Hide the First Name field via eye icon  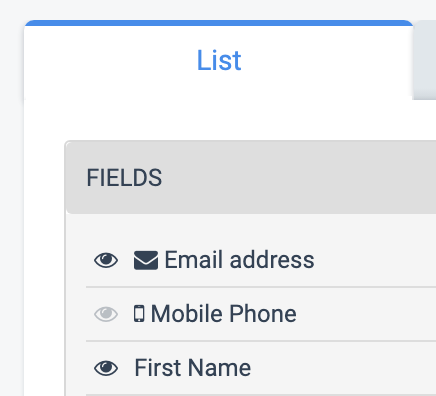pyautogui.click(x=106, y=368)
